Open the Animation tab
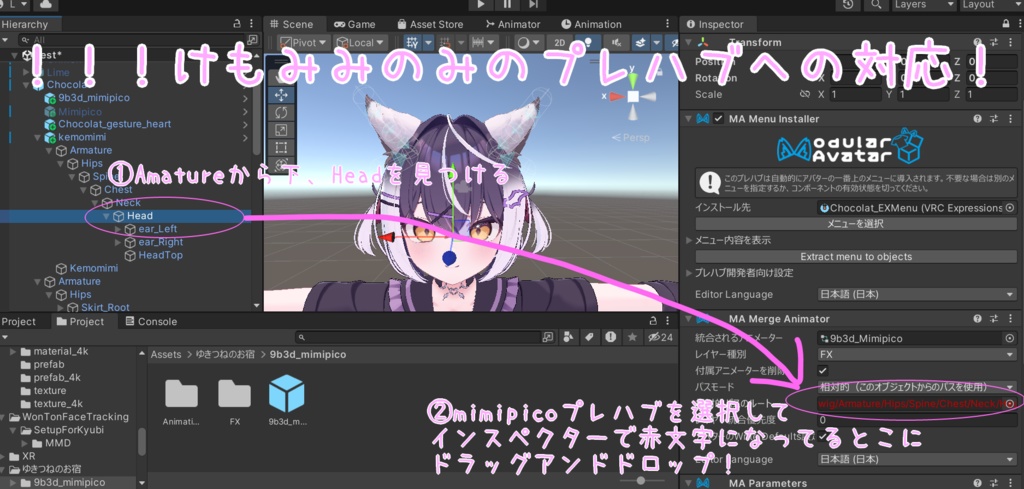The image size is (1024, 489). 591,24
